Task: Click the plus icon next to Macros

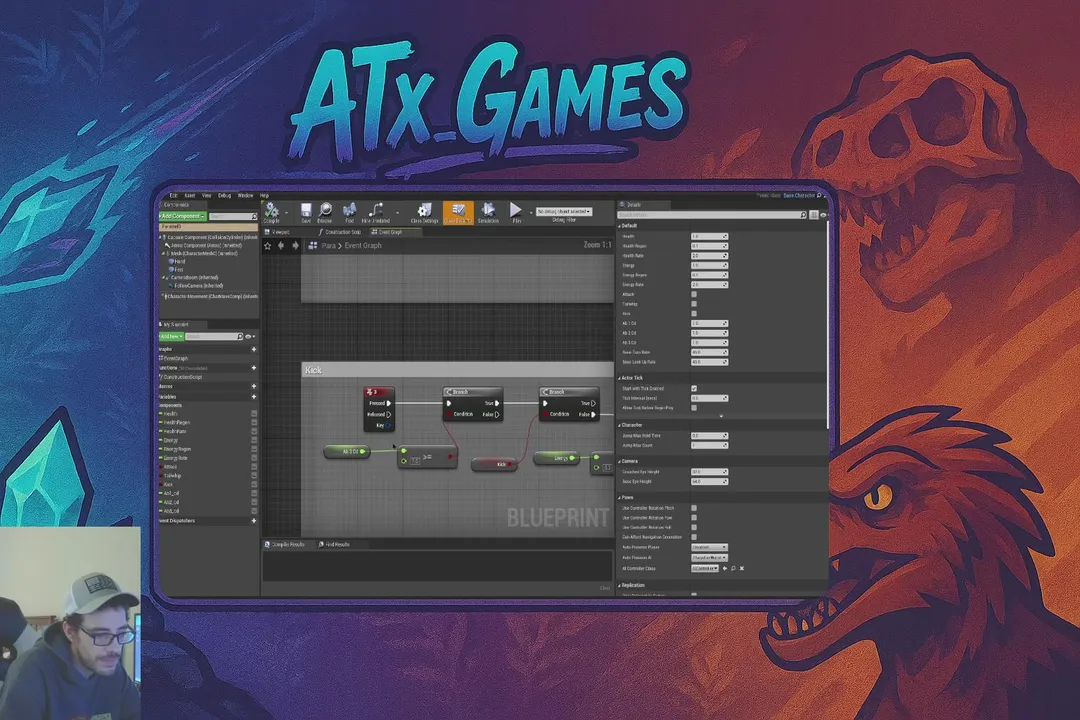Action: point(253,387)
